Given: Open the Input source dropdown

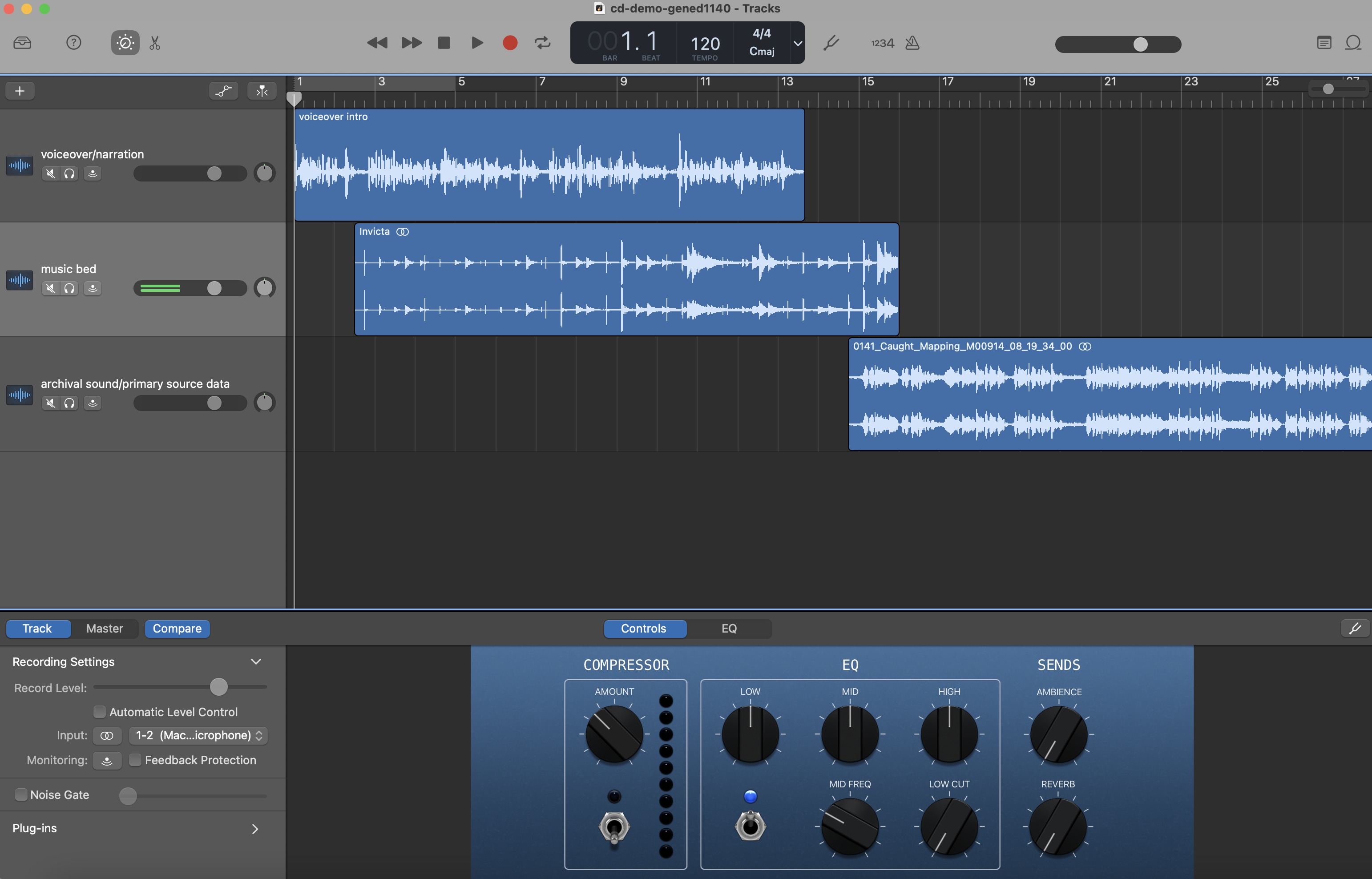Looking at the screenshot, I should 198,735.
